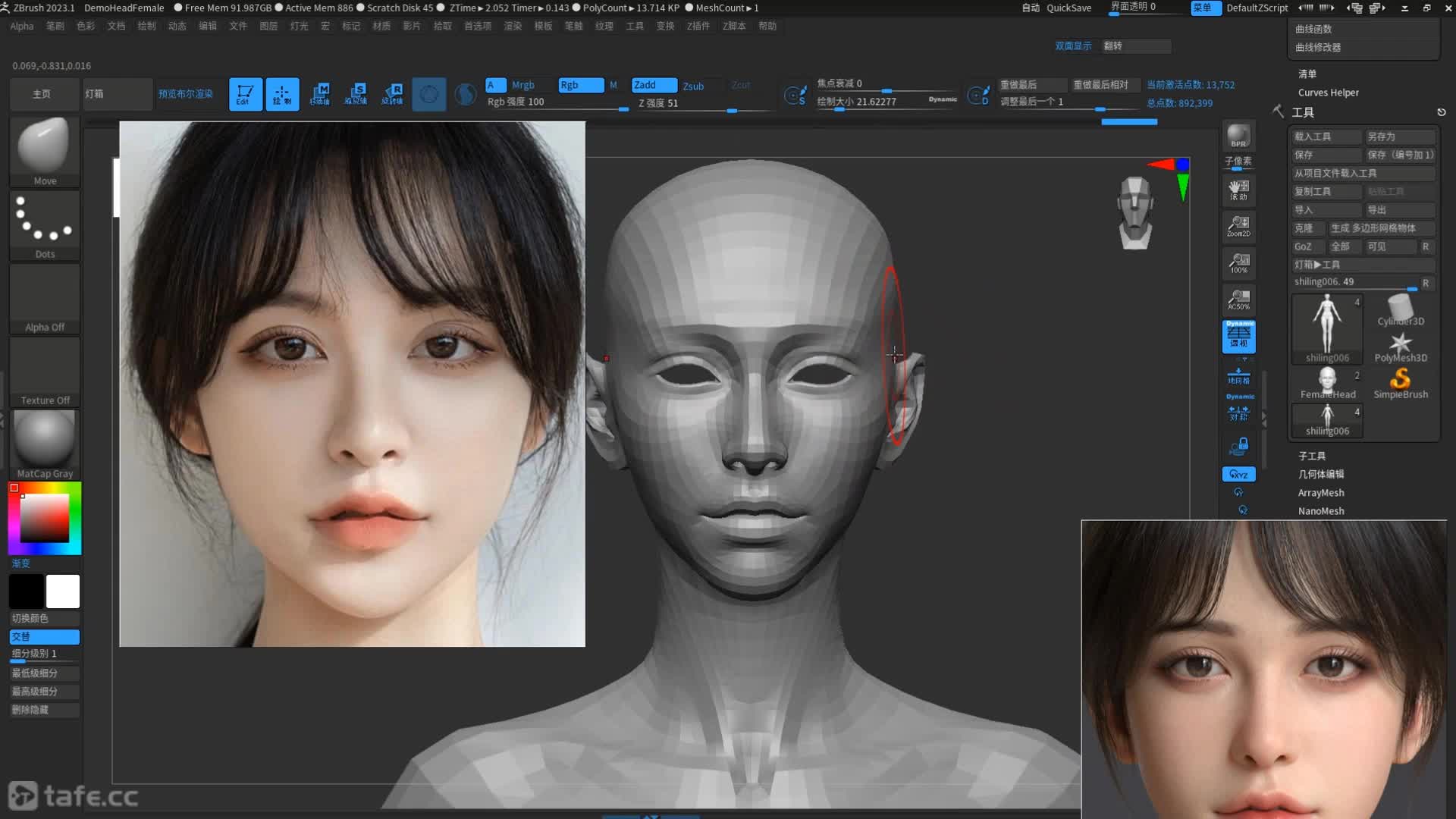Open the Dots stroke selector
This screenshot has width=1456, height=819.
[45, 224]
